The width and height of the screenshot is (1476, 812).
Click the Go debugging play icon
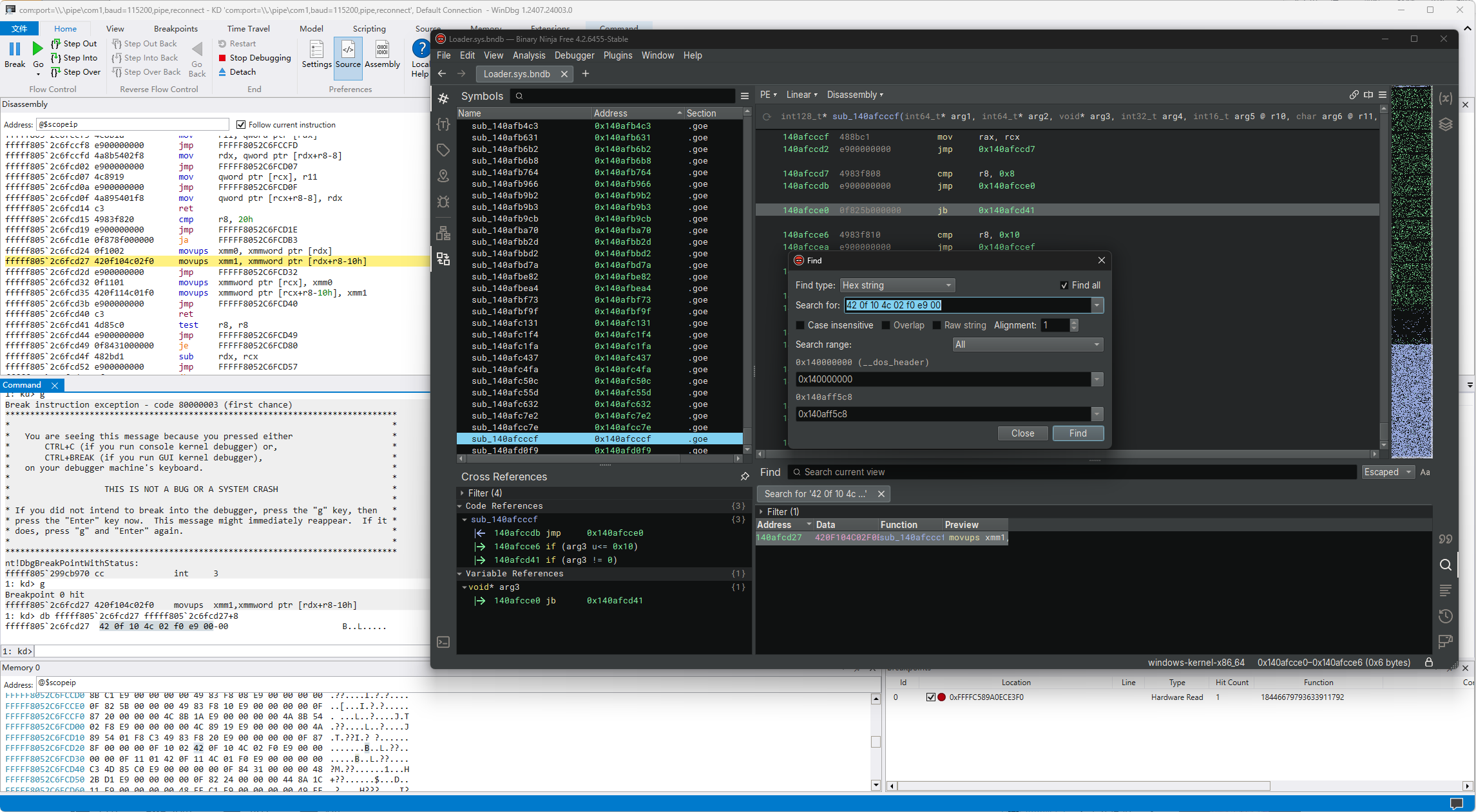point(38,49)
